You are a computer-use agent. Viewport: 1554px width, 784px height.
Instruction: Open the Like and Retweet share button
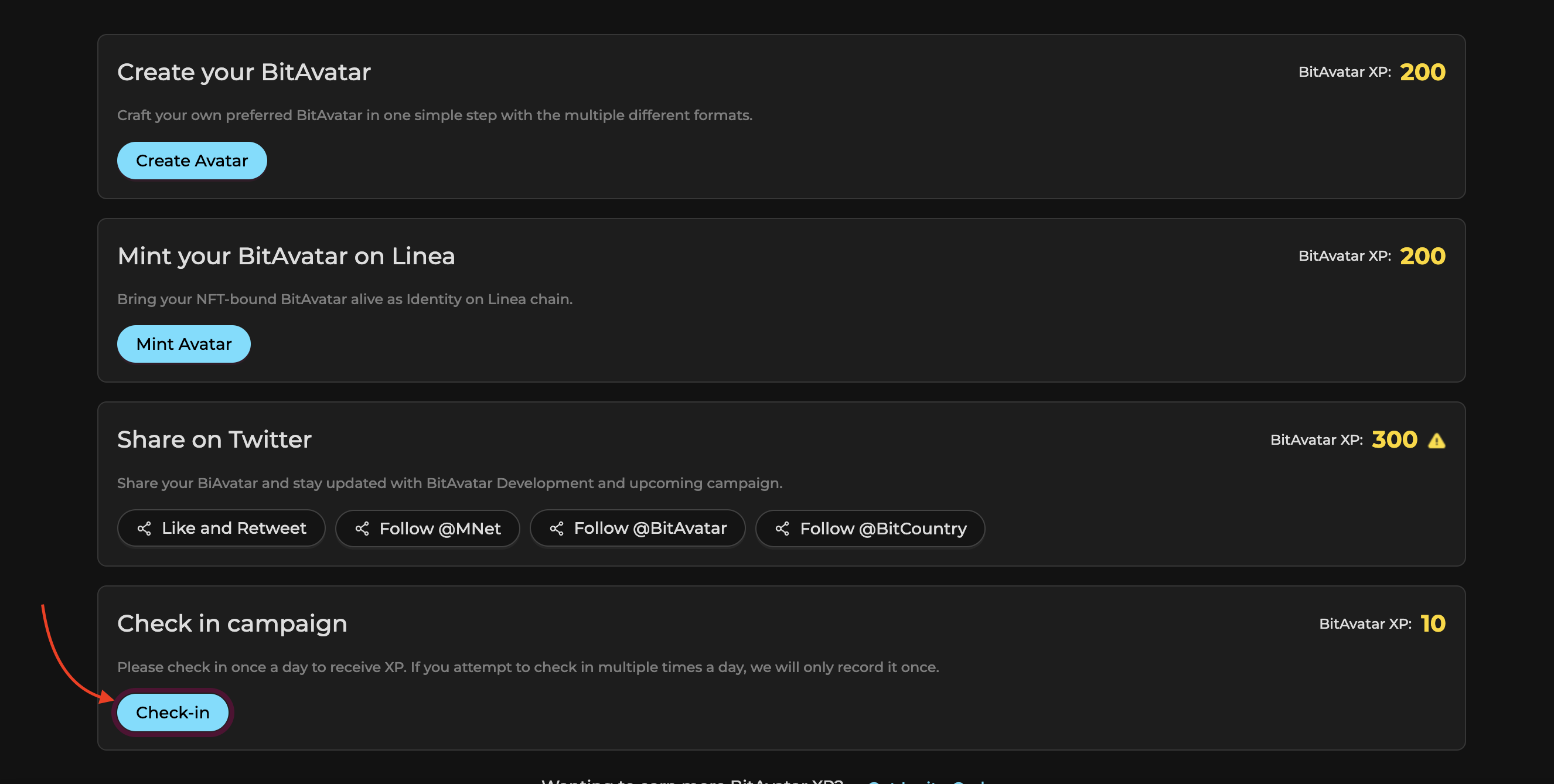point(221,529)
